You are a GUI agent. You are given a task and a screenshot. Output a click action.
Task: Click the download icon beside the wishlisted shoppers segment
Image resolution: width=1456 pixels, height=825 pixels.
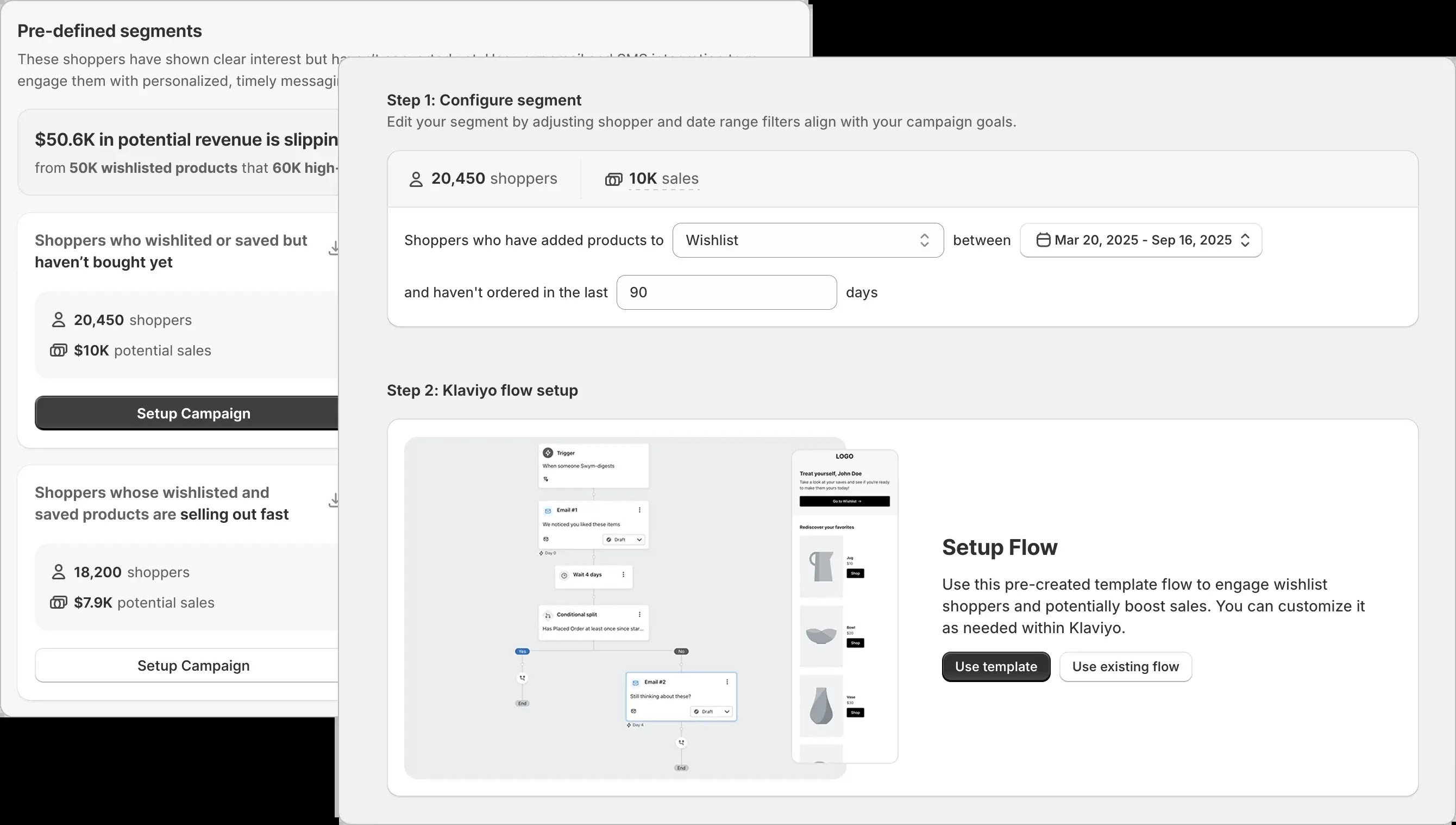(x=334, y=248)
